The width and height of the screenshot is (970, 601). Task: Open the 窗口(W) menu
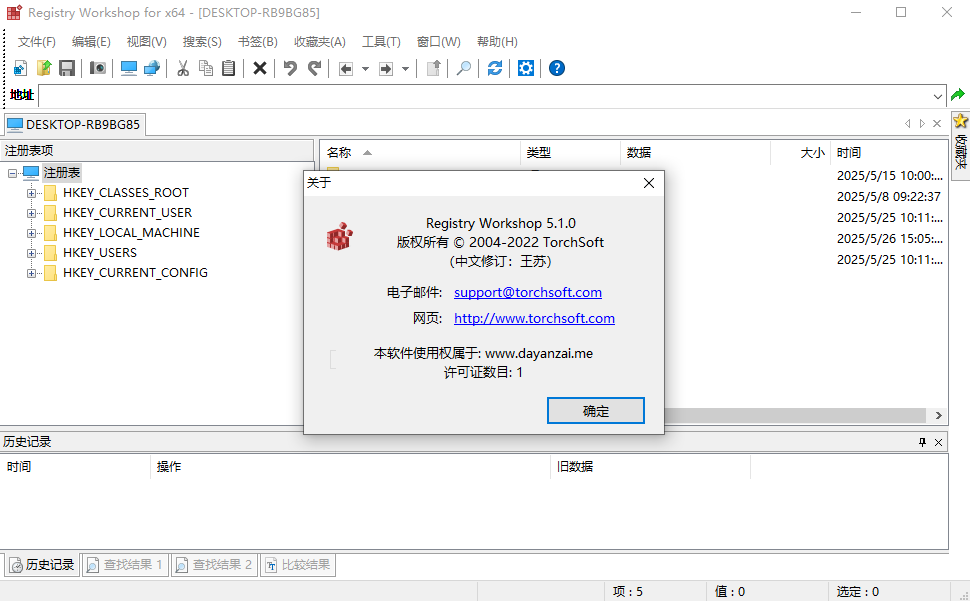coord(439,41)
